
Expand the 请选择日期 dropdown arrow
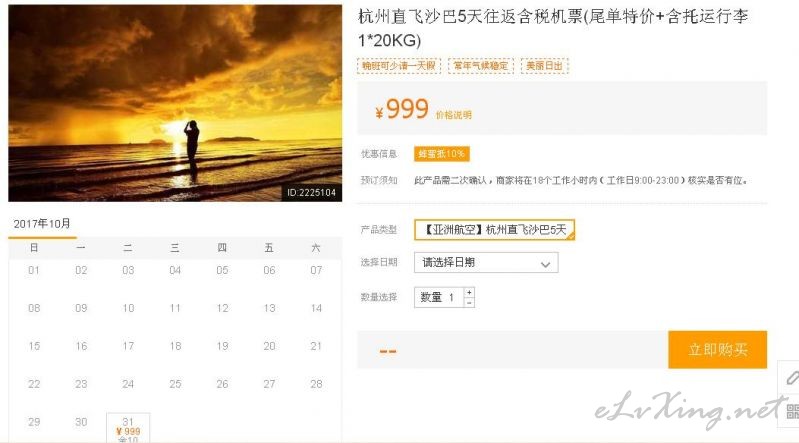point(545,264)
